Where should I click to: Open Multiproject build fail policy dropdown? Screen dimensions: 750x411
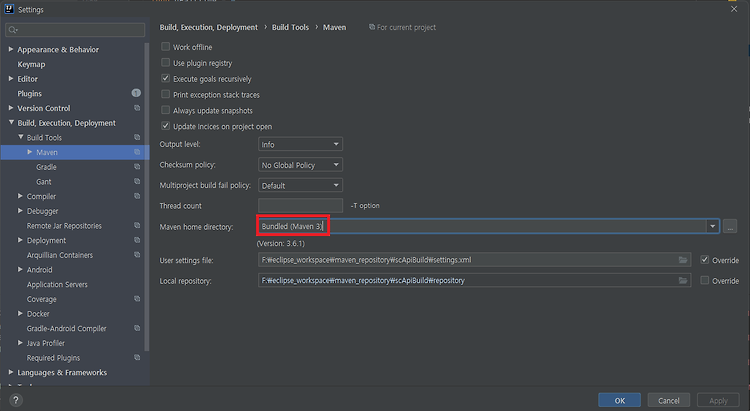point(300,185)
